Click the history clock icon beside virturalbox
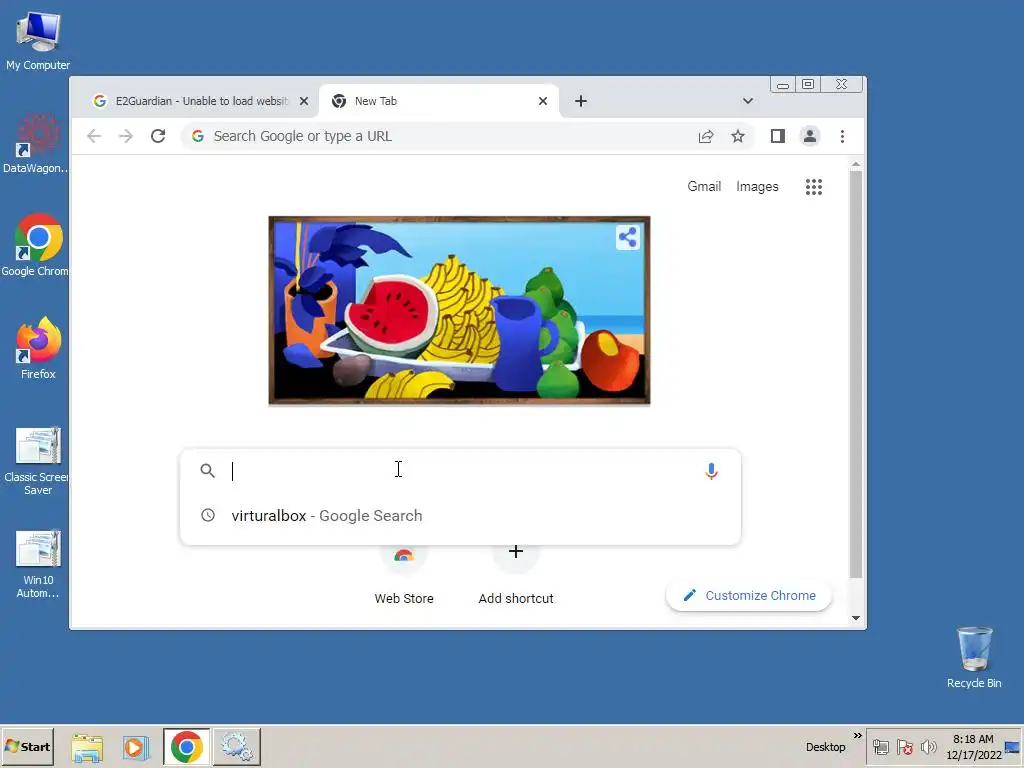Screen dimensions: 1024x768 tap(208, 515)
